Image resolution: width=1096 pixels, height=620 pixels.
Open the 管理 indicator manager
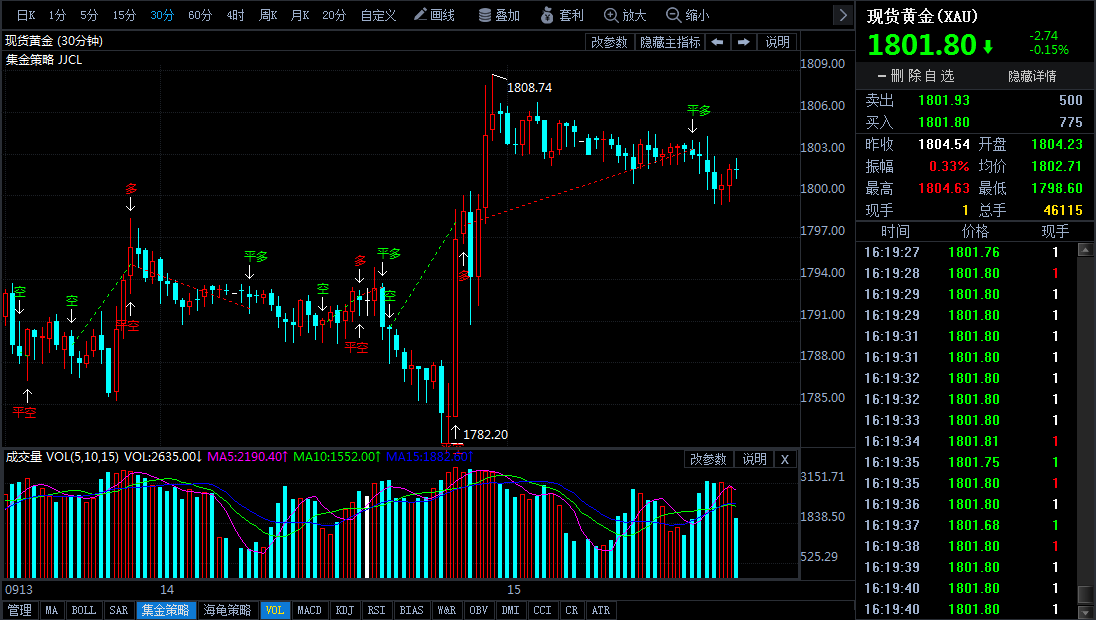(20, 610)
